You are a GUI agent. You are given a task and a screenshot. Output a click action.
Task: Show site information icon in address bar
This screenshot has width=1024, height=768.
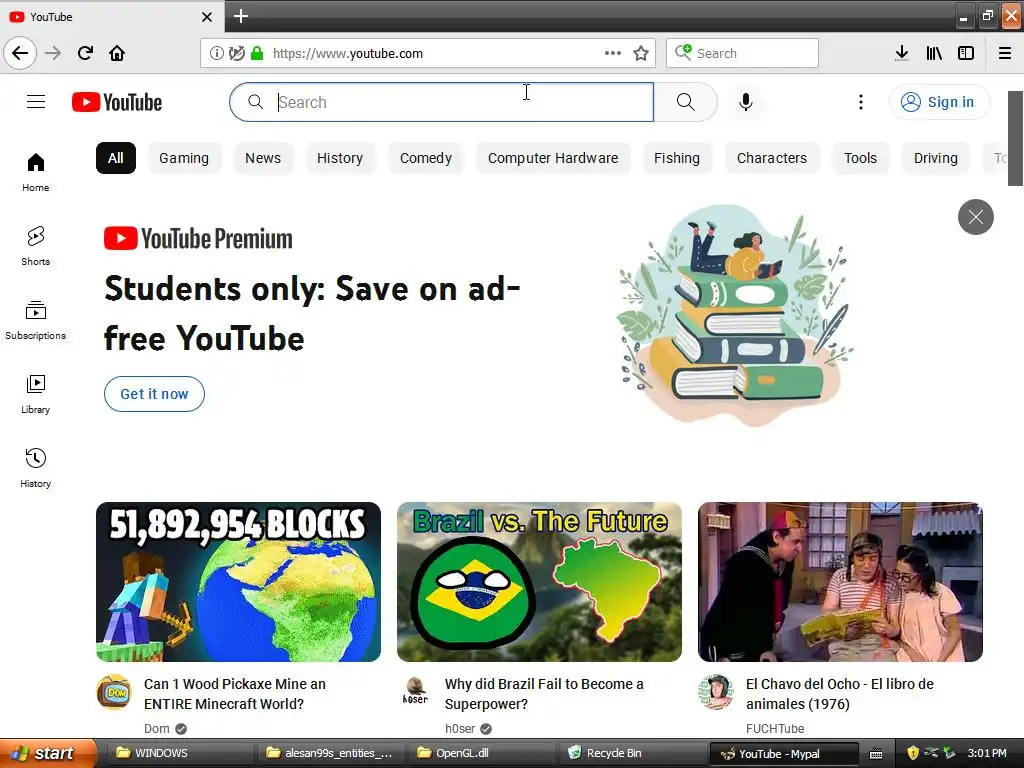216,53
